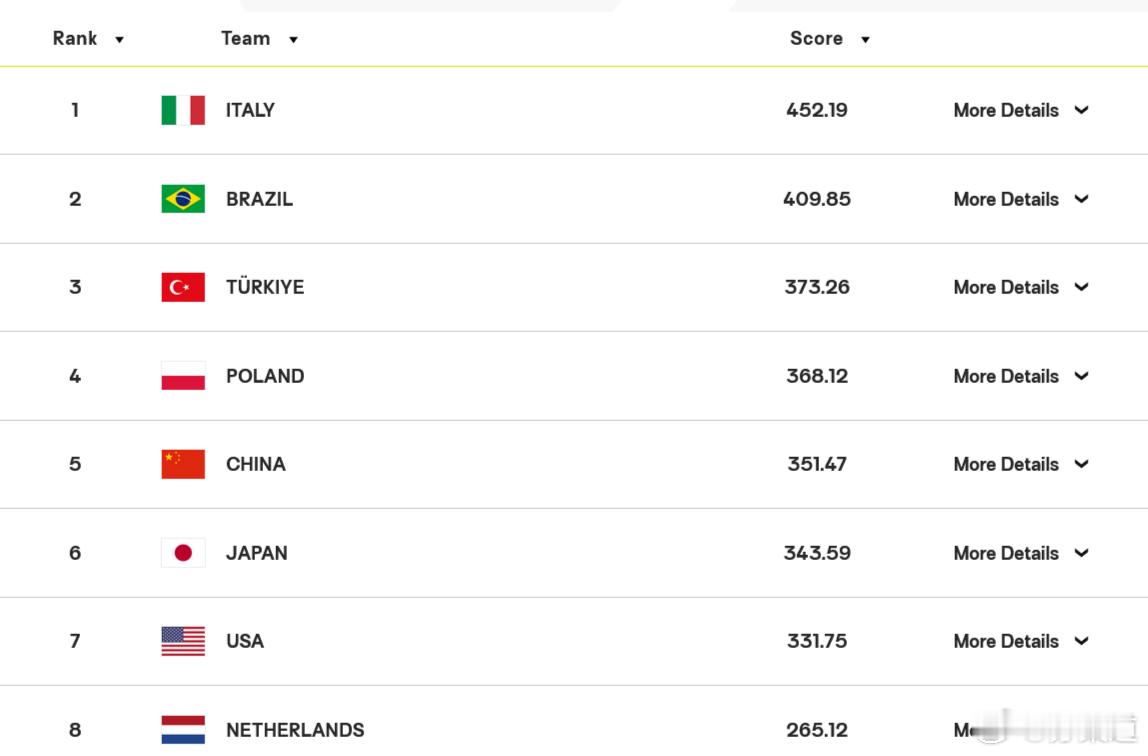This screenshot has height=756, width=1148.
Task: Expand More Details for Italy
Action: coord(1021,111)
